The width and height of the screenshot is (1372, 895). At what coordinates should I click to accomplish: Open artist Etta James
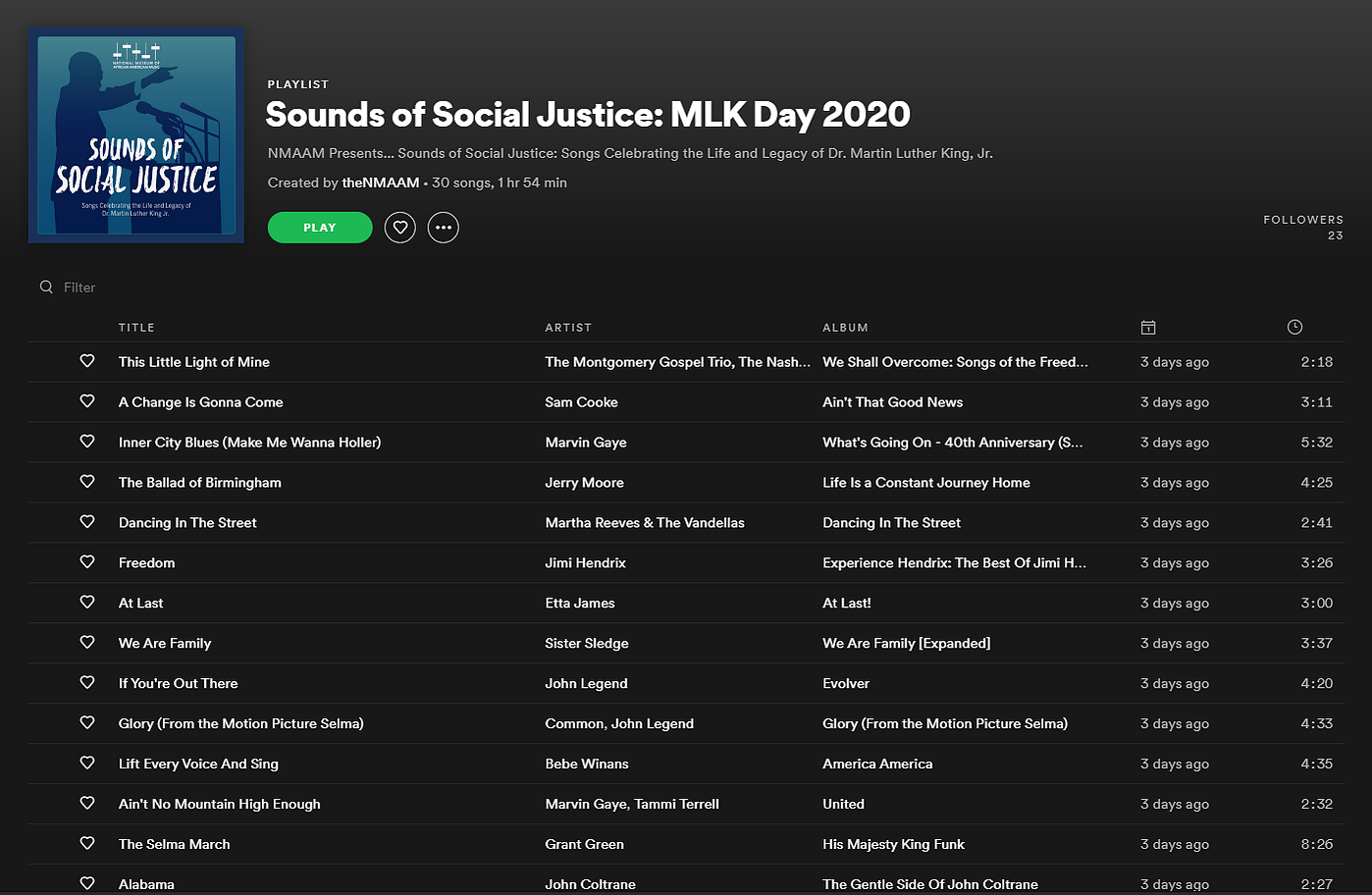coord(580,604)
